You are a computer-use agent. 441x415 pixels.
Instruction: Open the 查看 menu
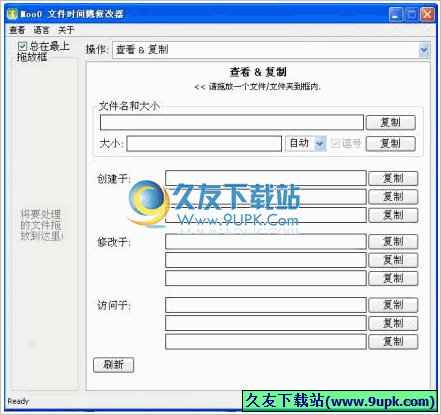(x=17, y=30)
